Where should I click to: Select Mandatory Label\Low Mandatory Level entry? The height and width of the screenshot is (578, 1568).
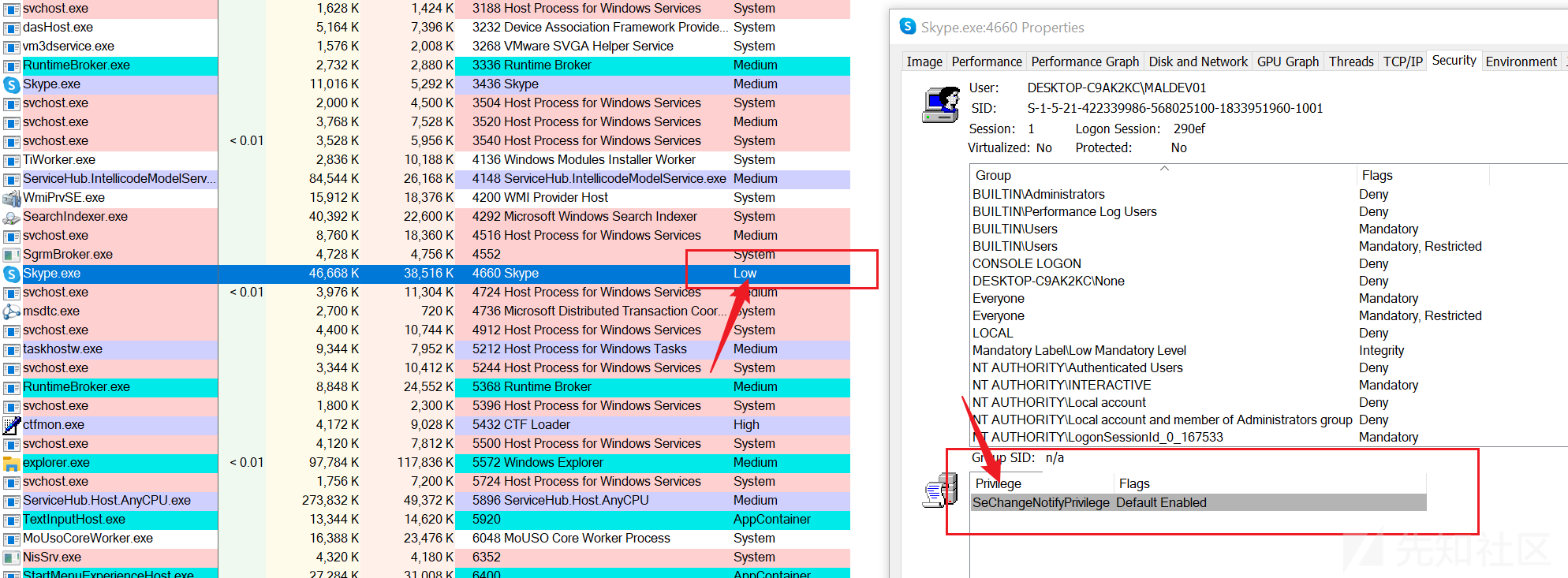click(x=1079, y=350)
